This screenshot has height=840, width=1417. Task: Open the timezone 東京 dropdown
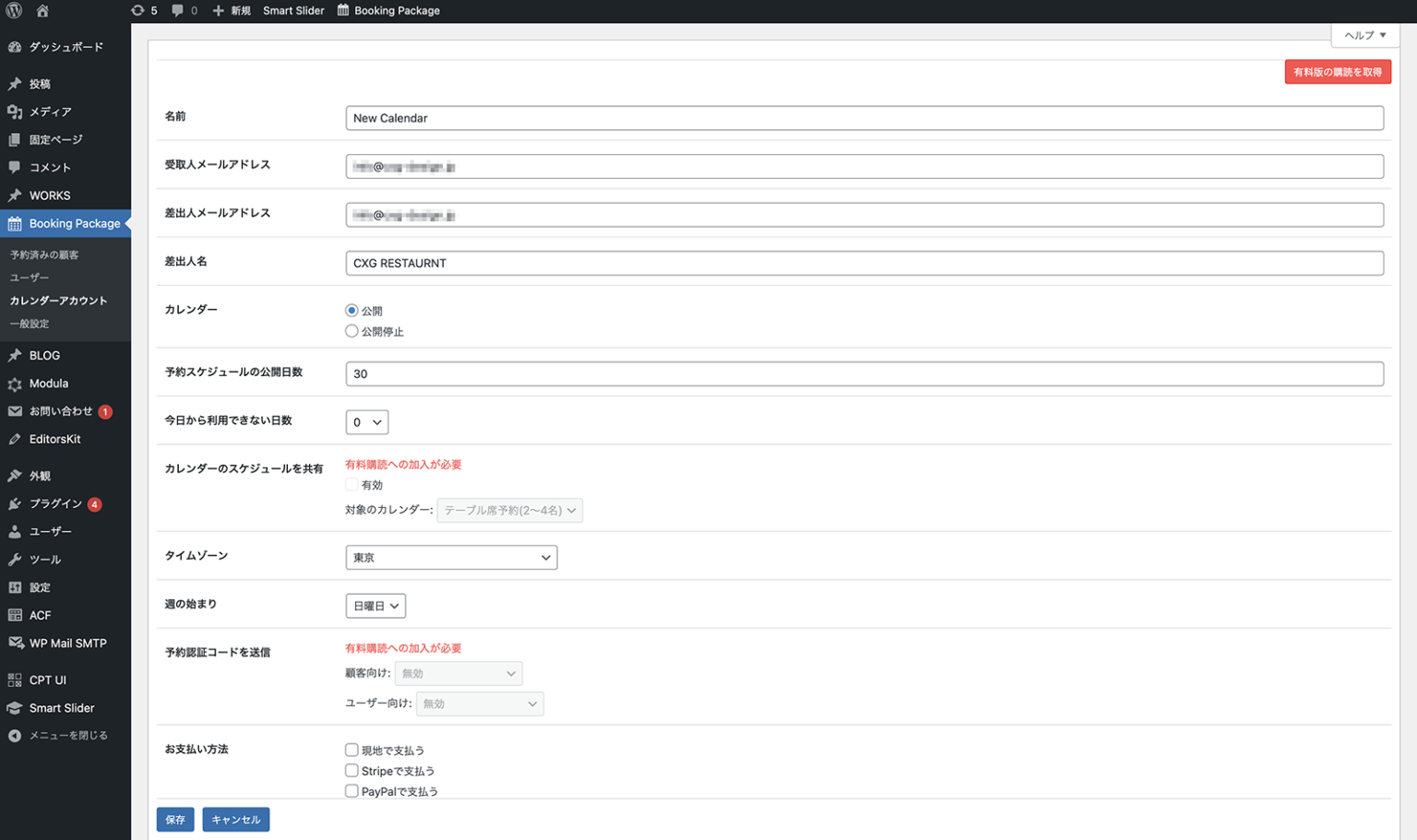pos(451,558)
